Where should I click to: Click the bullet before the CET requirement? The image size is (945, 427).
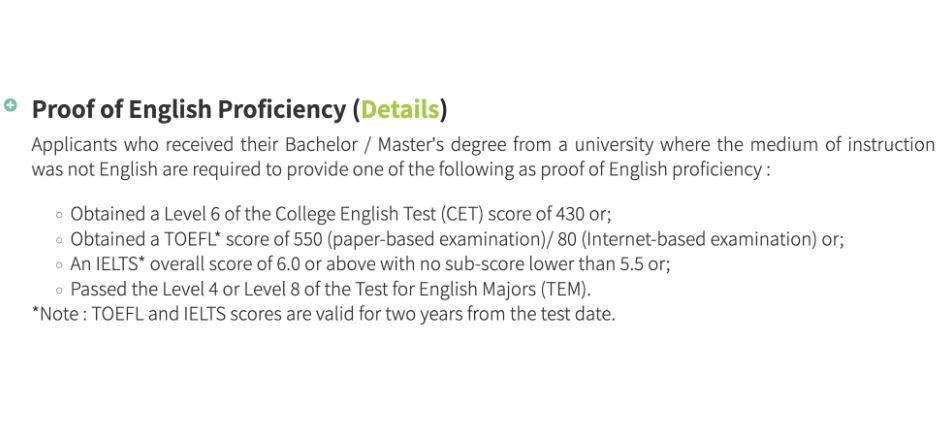[60, 214]
